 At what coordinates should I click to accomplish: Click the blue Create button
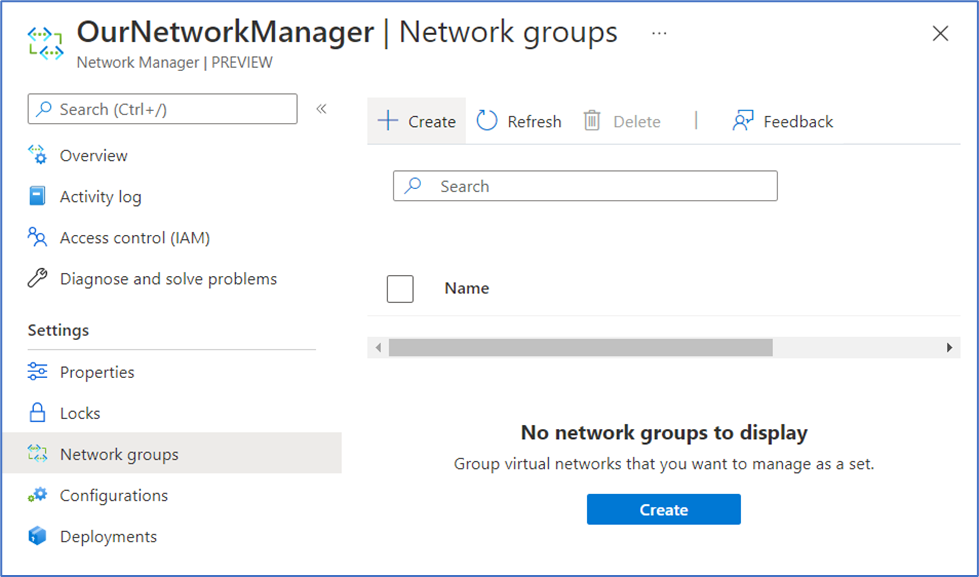663,509
